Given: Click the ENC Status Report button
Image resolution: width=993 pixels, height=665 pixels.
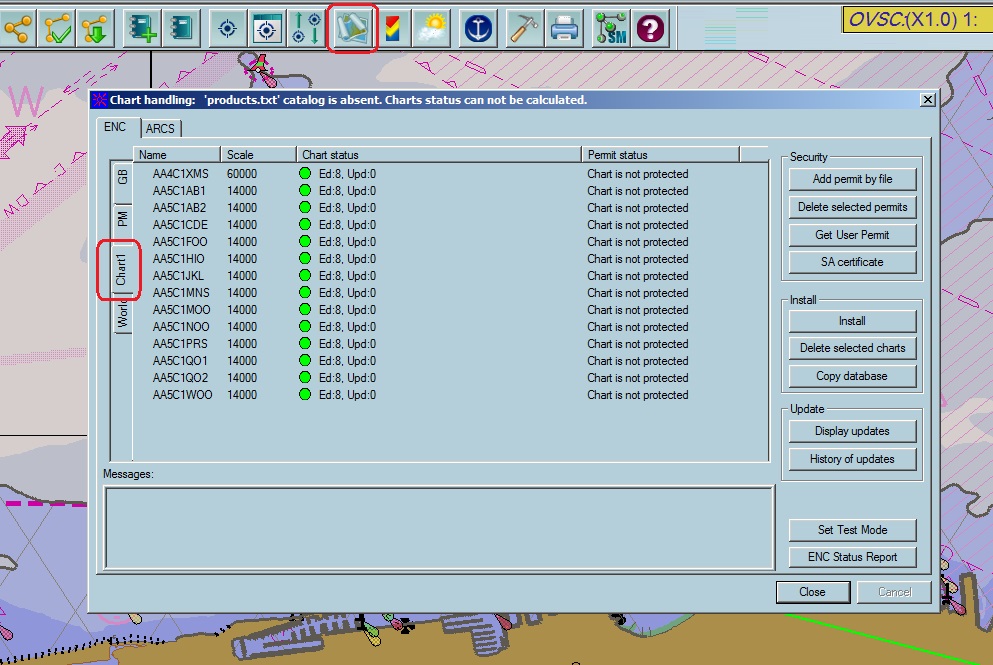Looking at the screenshot, I should [852, 557].
